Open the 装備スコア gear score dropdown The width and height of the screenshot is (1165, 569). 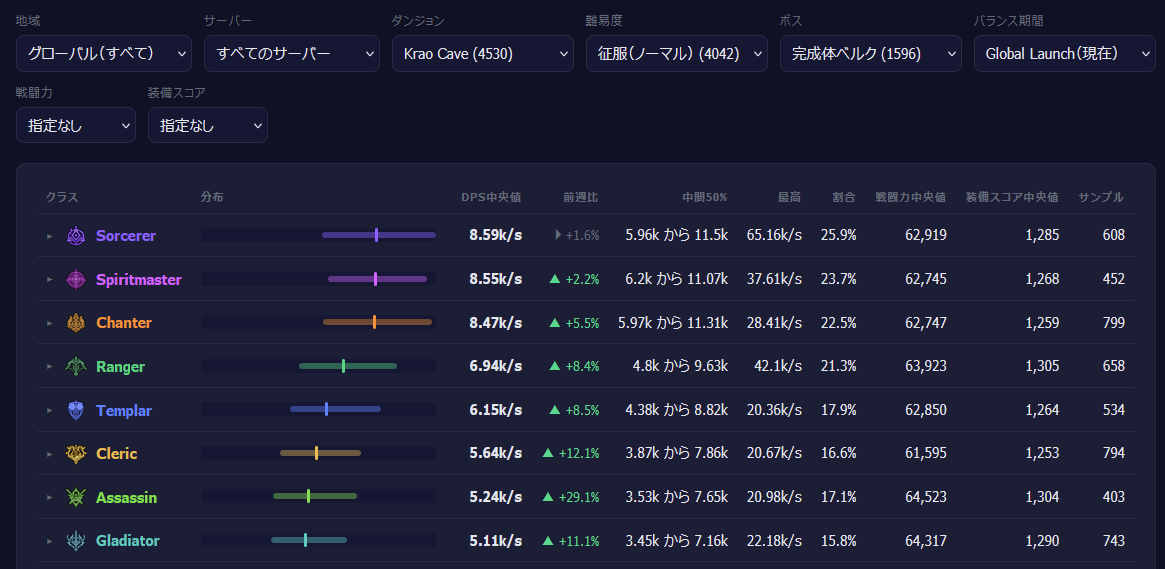point(208,125)
